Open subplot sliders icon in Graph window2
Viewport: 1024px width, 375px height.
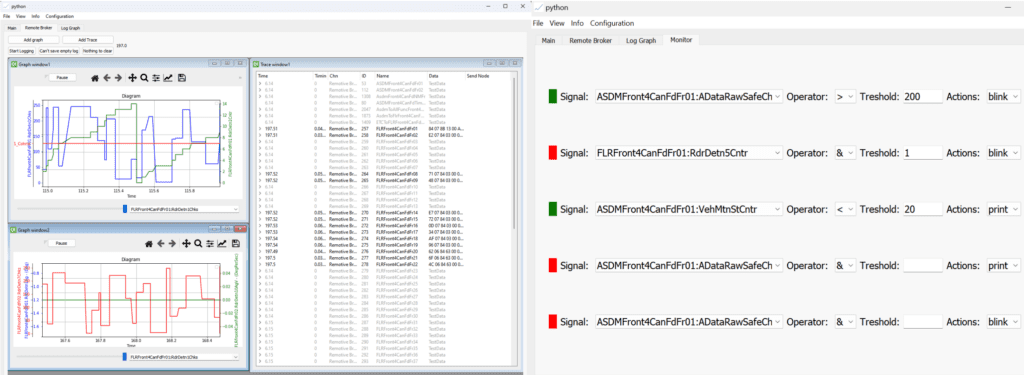[210, 243]
